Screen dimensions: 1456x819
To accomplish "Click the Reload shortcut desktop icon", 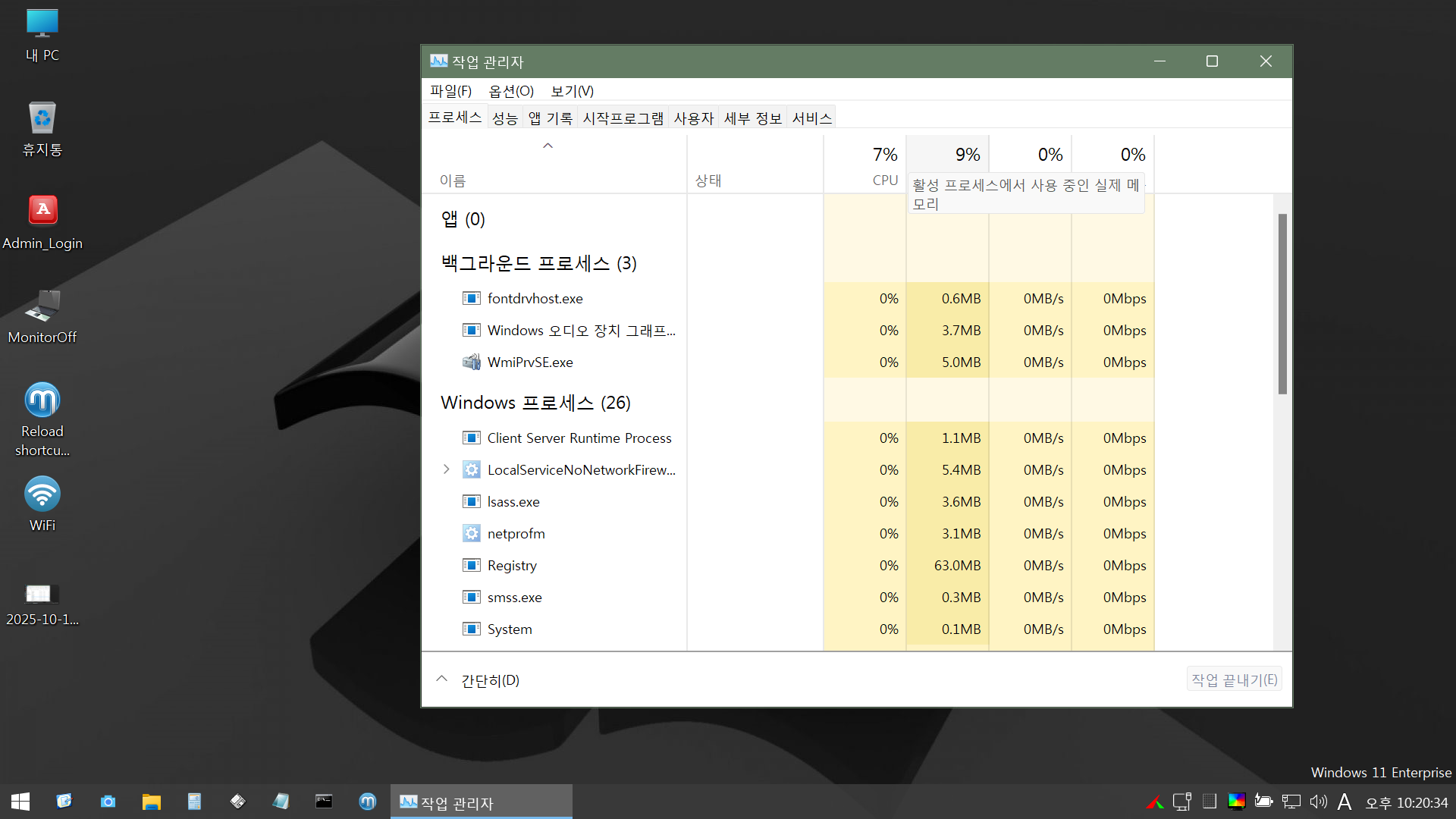I will tap(42, 400).
